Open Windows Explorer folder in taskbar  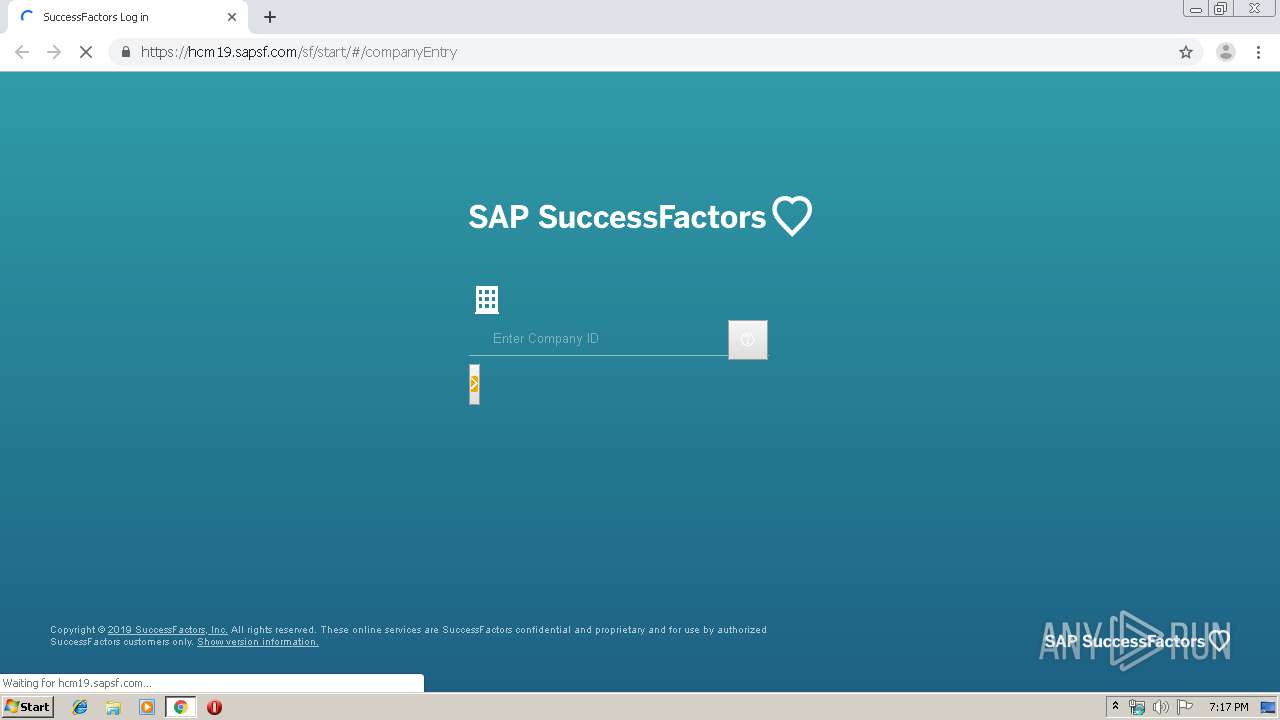point(113,707)
